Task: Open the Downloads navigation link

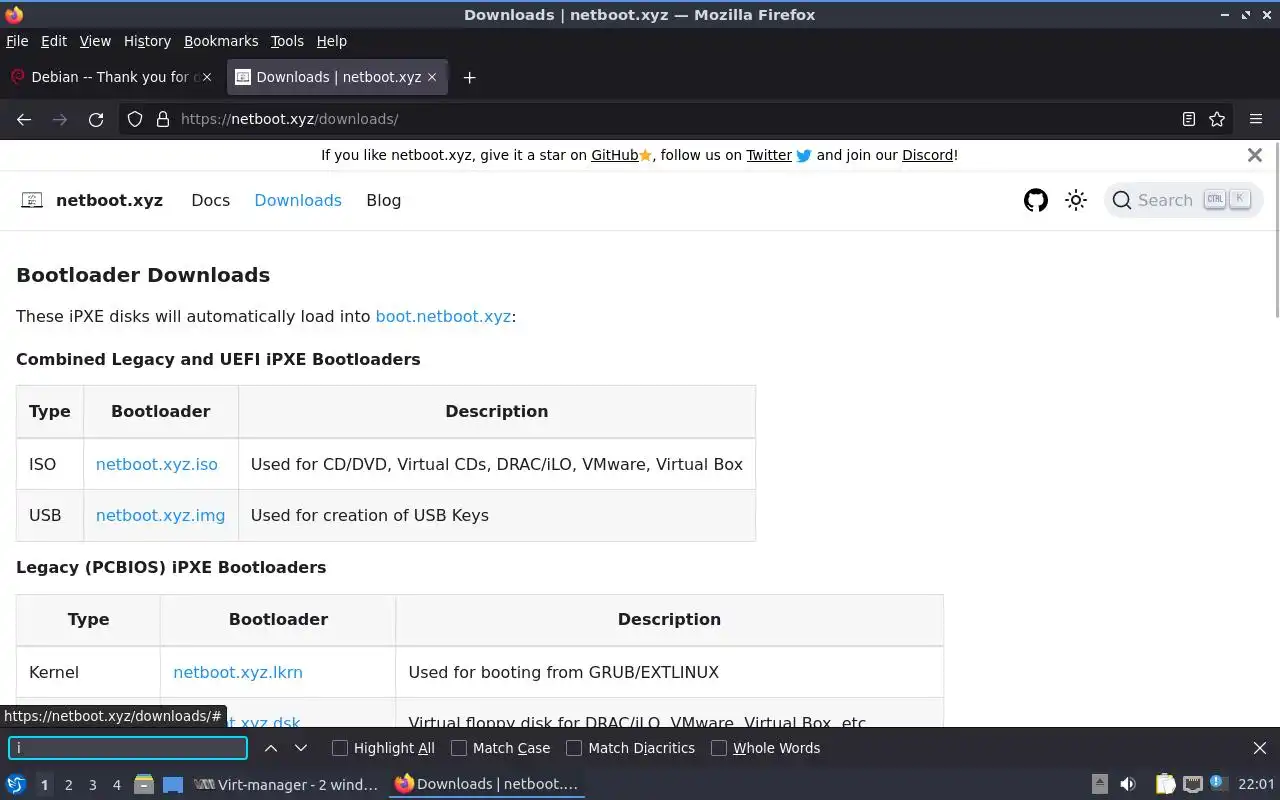Action: pos(298,200)
